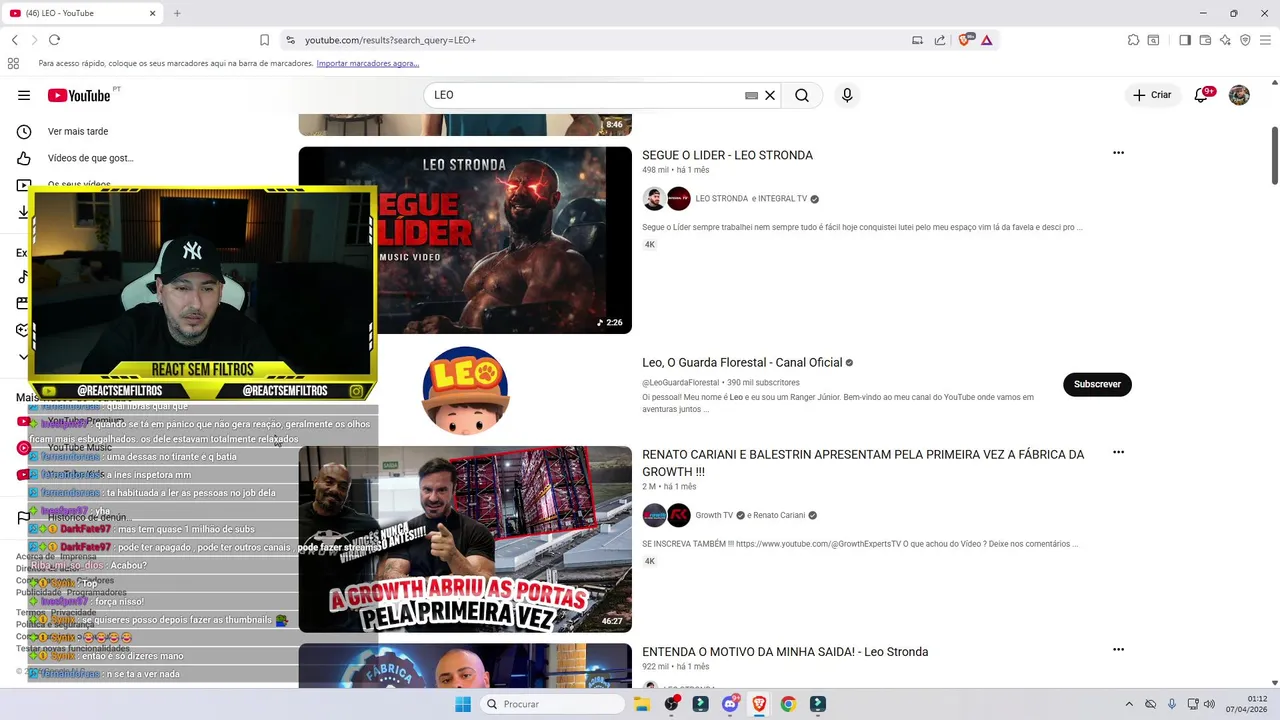Open Brave Leo AI sparkle icon
Image resolution: width=1280 pixels, height=720 pixels.
click(x=1225, y=40)
